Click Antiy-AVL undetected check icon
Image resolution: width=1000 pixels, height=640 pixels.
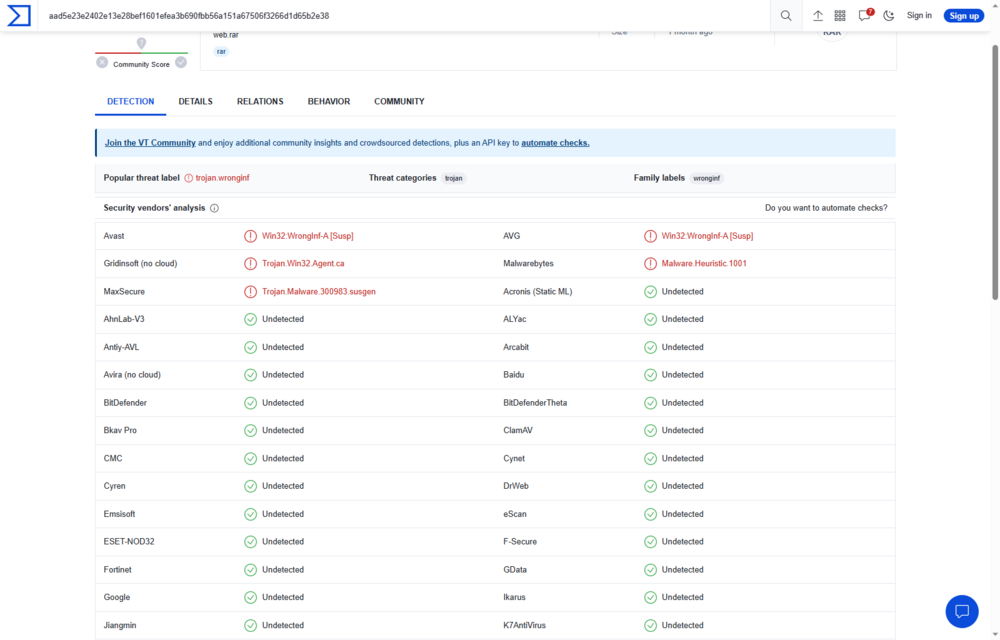(250, 347)
